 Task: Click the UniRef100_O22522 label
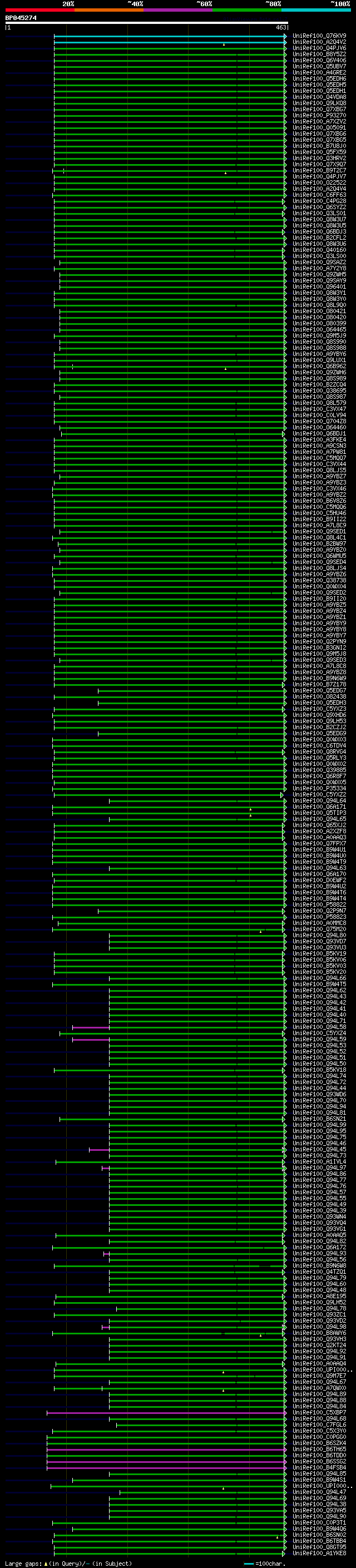click(x=319, y=182)
